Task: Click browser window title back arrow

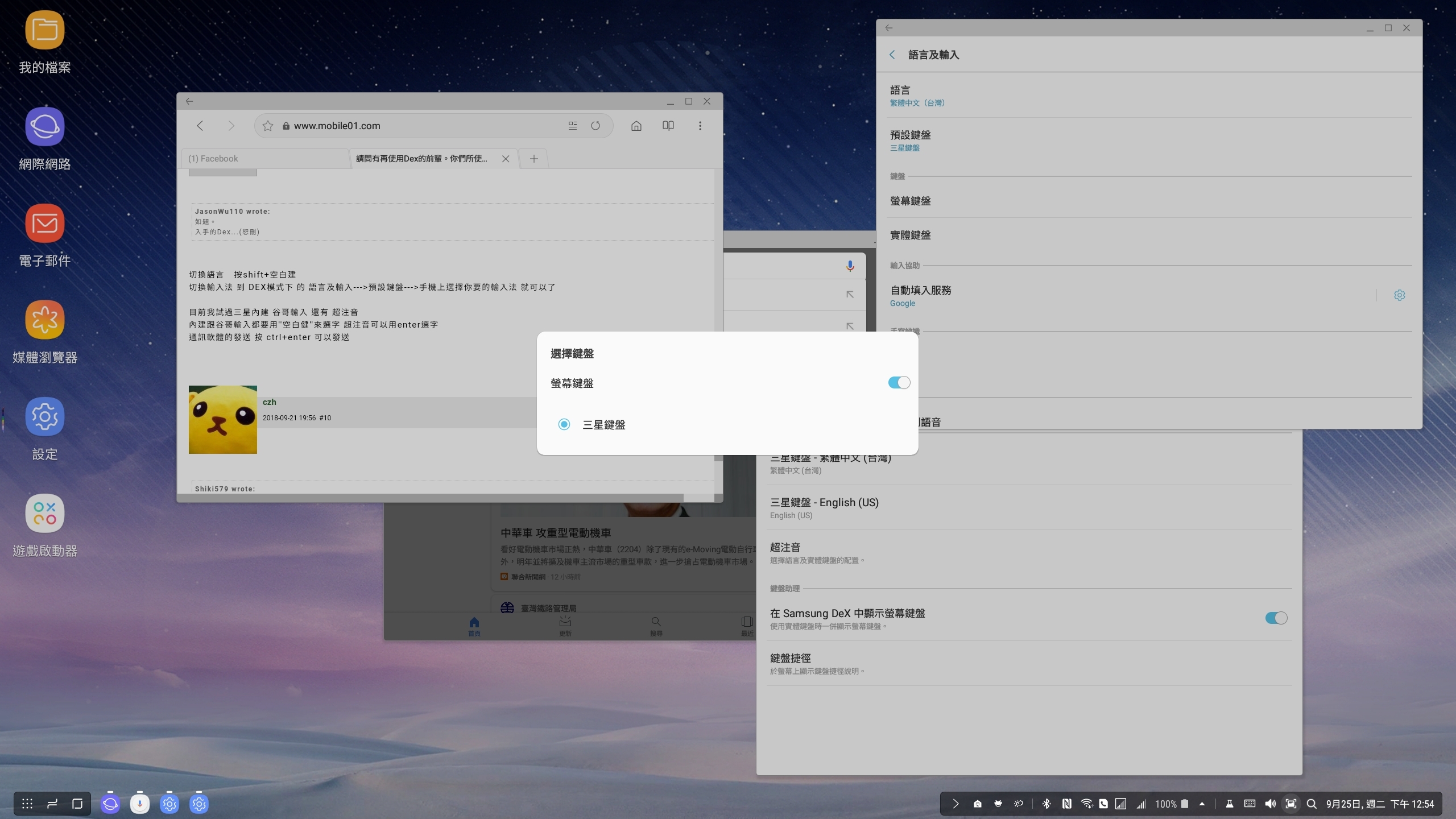Action: click(189, 101)
